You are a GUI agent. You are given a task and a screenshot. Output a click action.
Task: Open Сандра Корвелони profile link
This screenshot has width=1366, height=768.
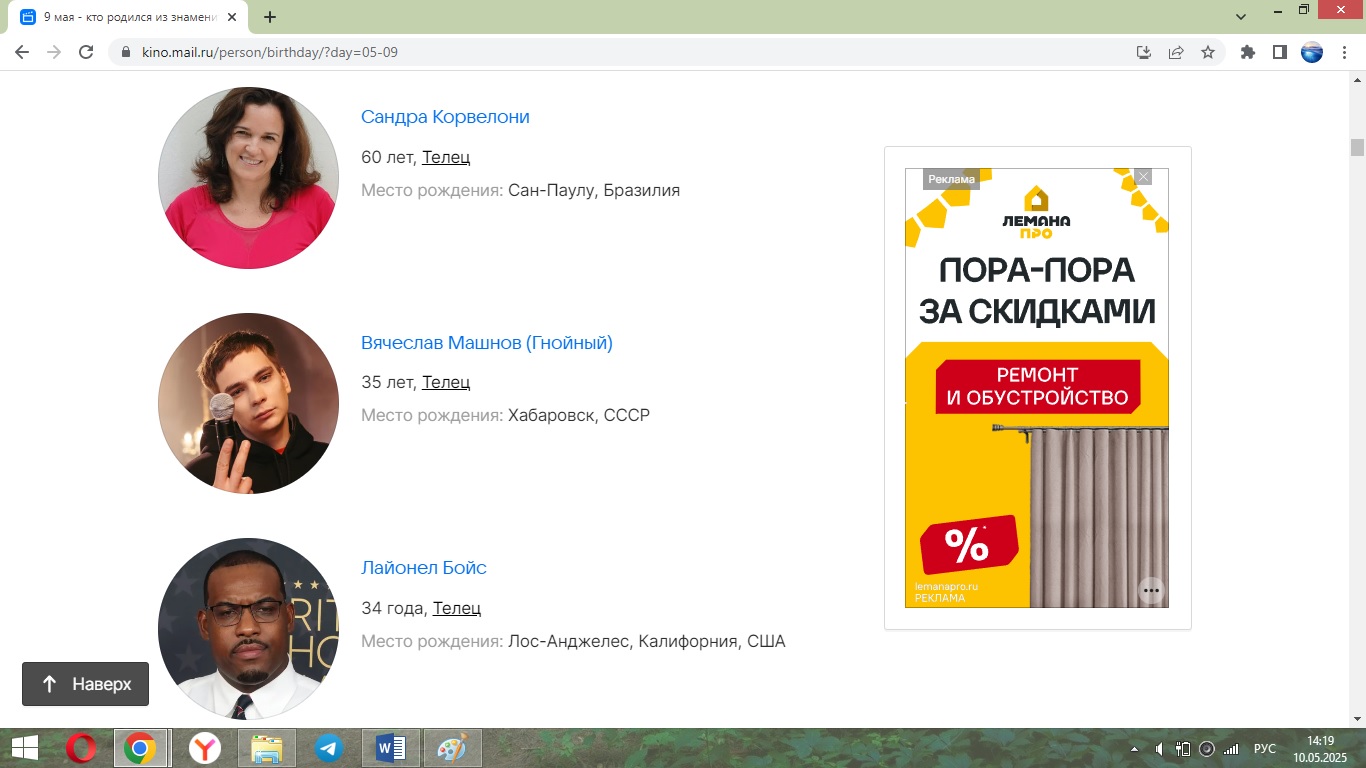[x=445, y=117]
